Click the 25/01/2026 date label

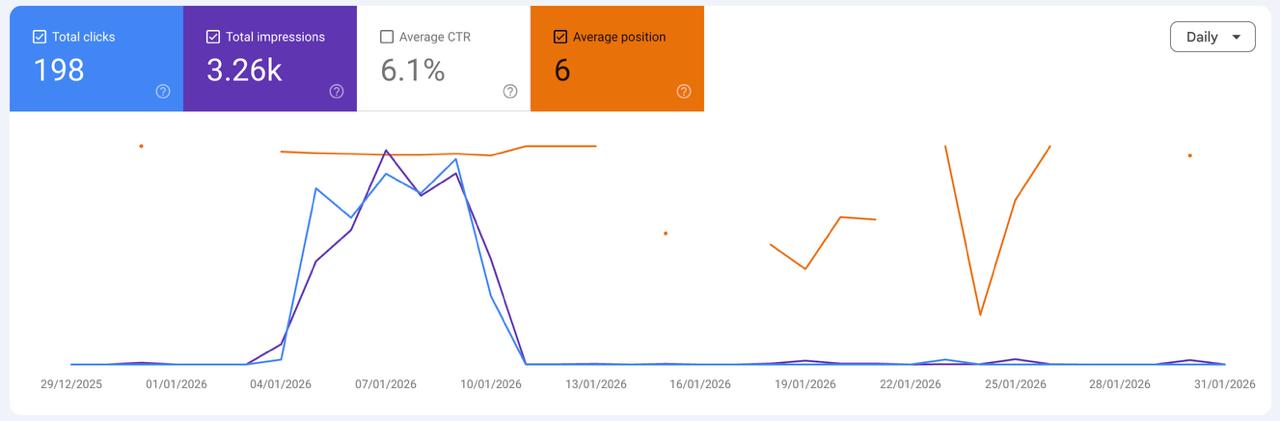(x=1015, y=384)
